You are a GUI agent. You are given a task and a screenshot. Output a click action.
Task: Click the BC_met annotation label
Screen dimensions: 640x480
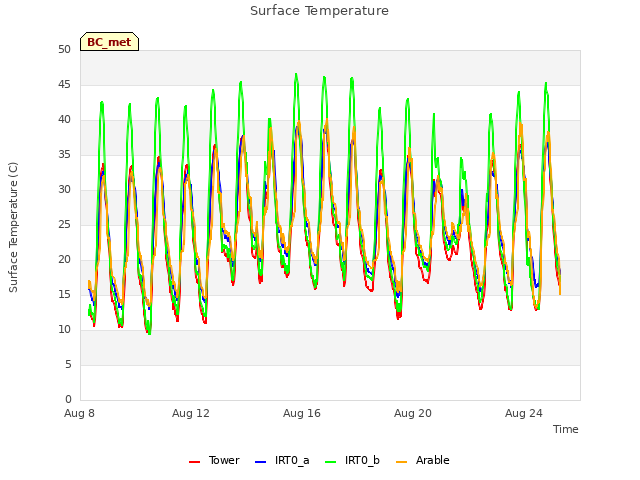pyautogui.click(x=109, y=42)
